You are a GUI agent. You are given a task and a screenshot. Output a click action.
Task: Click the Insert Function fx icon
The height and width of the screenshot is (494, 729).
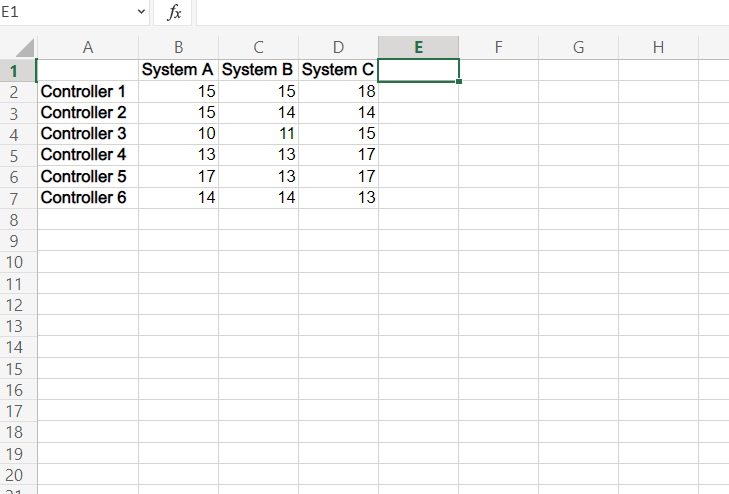[x=173, y=12]
